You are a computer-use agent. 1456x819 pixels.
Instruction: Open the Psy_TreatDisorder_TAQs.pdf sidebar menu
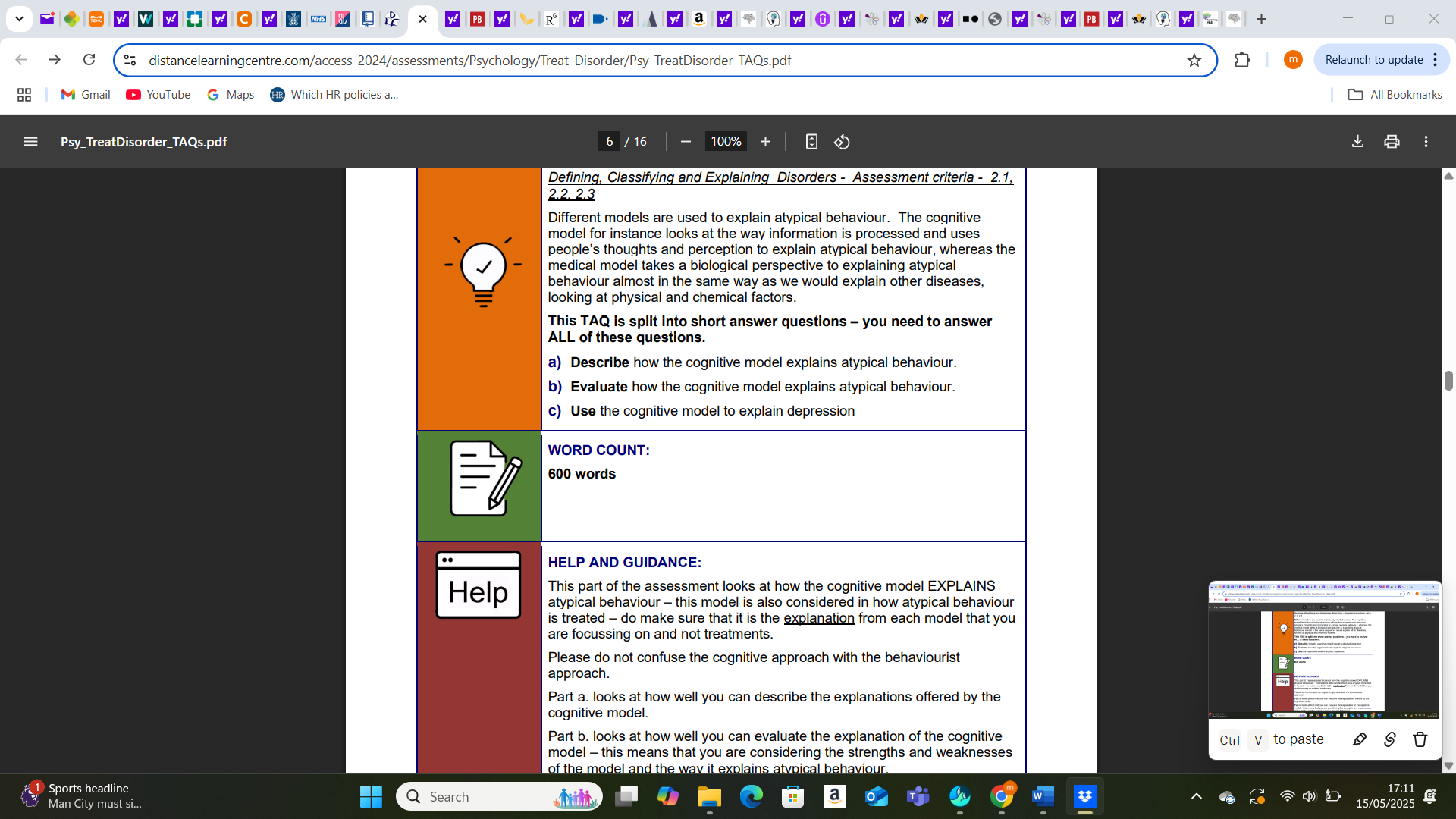coord(30,141)
